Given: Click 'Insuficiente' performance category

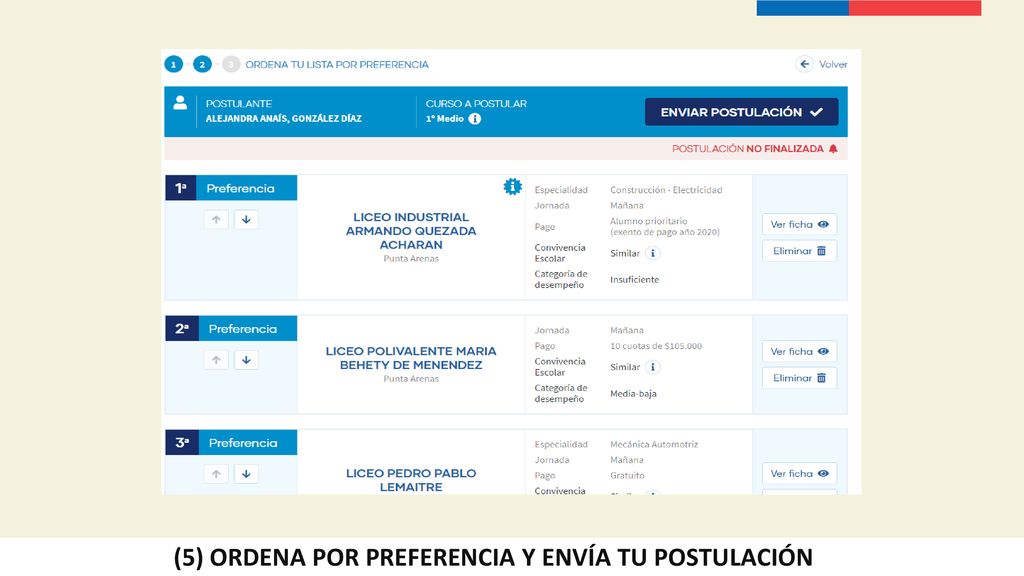Looking at the screenshot, I should [634, 280].
